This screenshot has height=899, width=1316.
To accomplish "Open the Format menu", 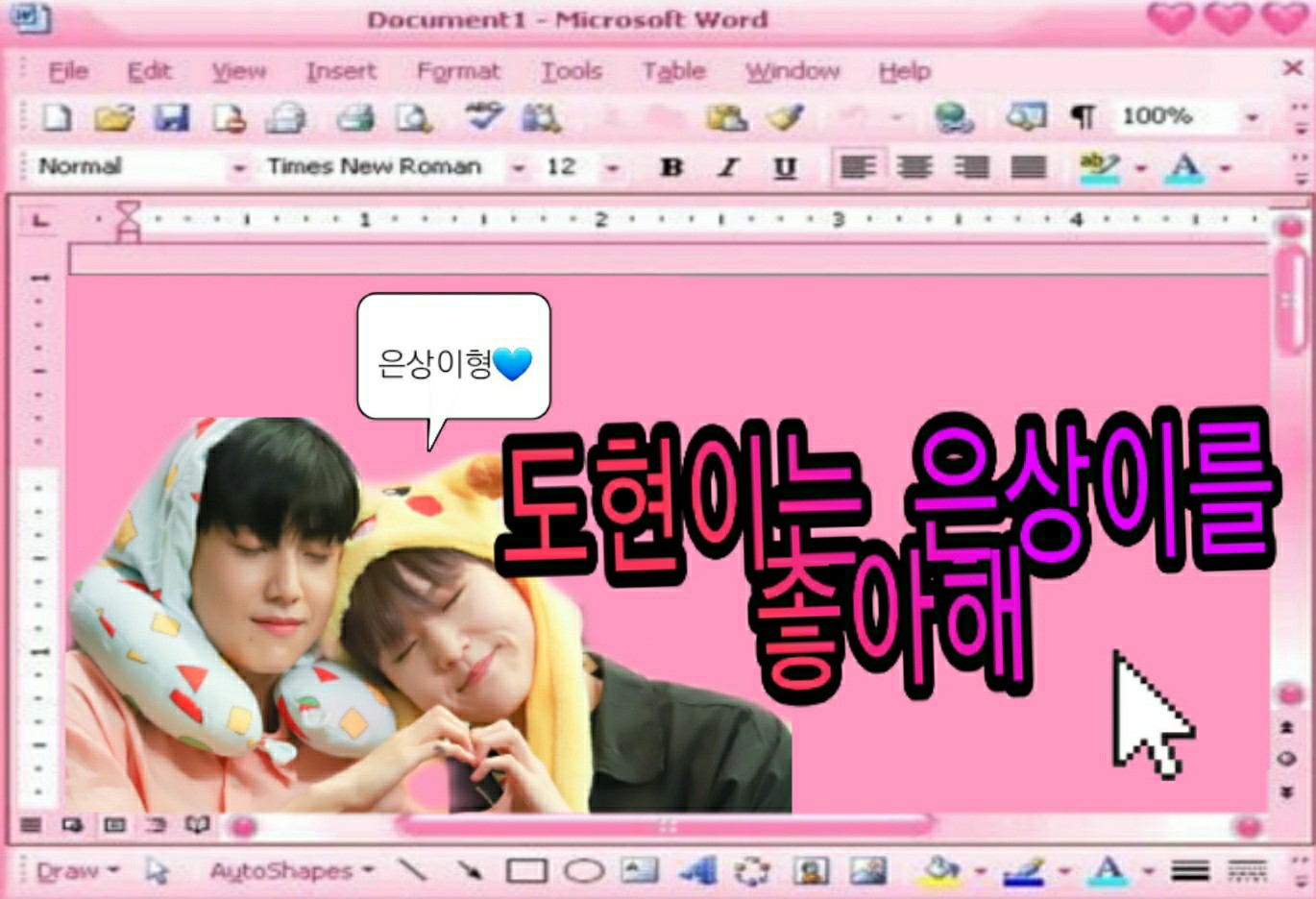I will tap(458, 71).
